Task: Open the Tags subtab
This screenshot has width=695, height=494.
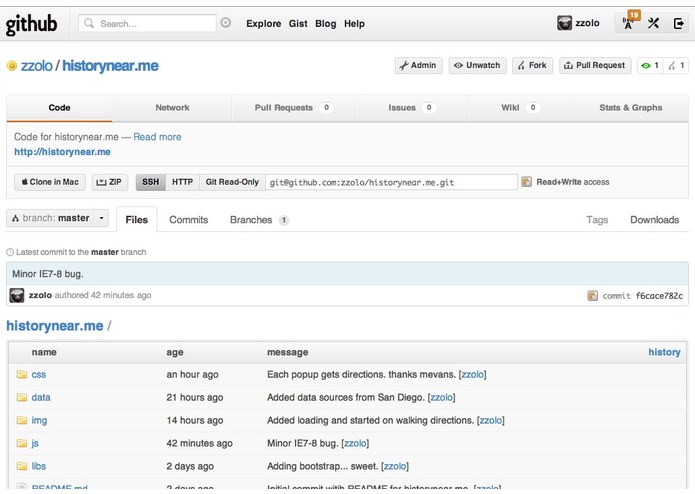Action: 597,220
